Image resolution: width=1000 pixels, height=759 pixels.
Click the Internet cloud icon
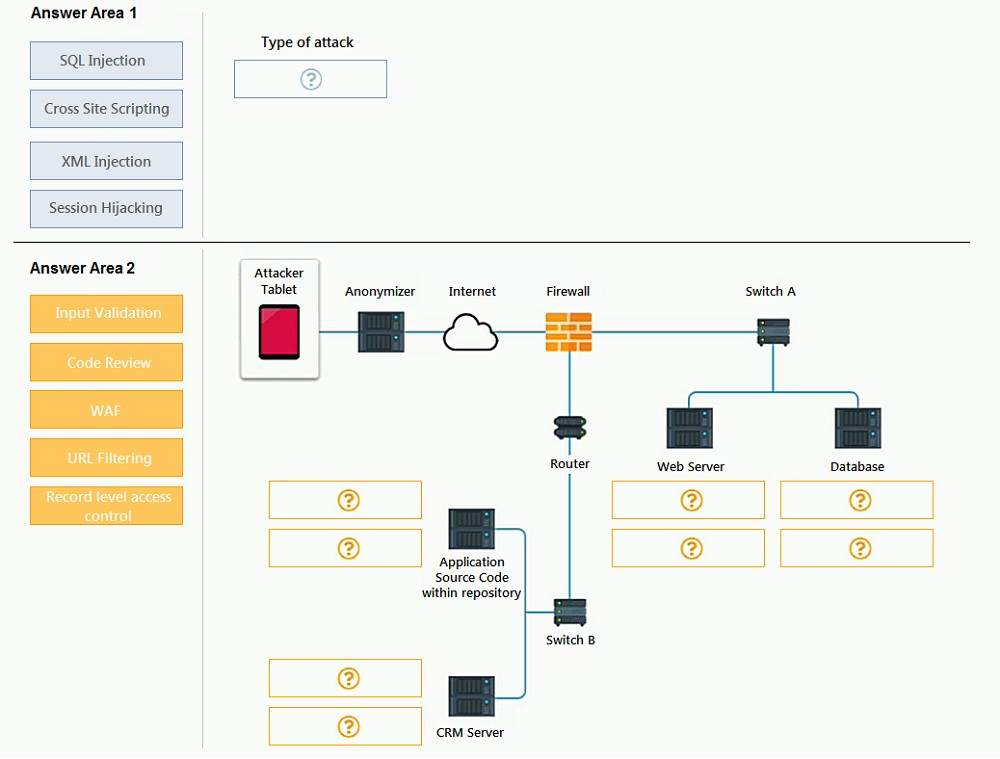[471, 332]
